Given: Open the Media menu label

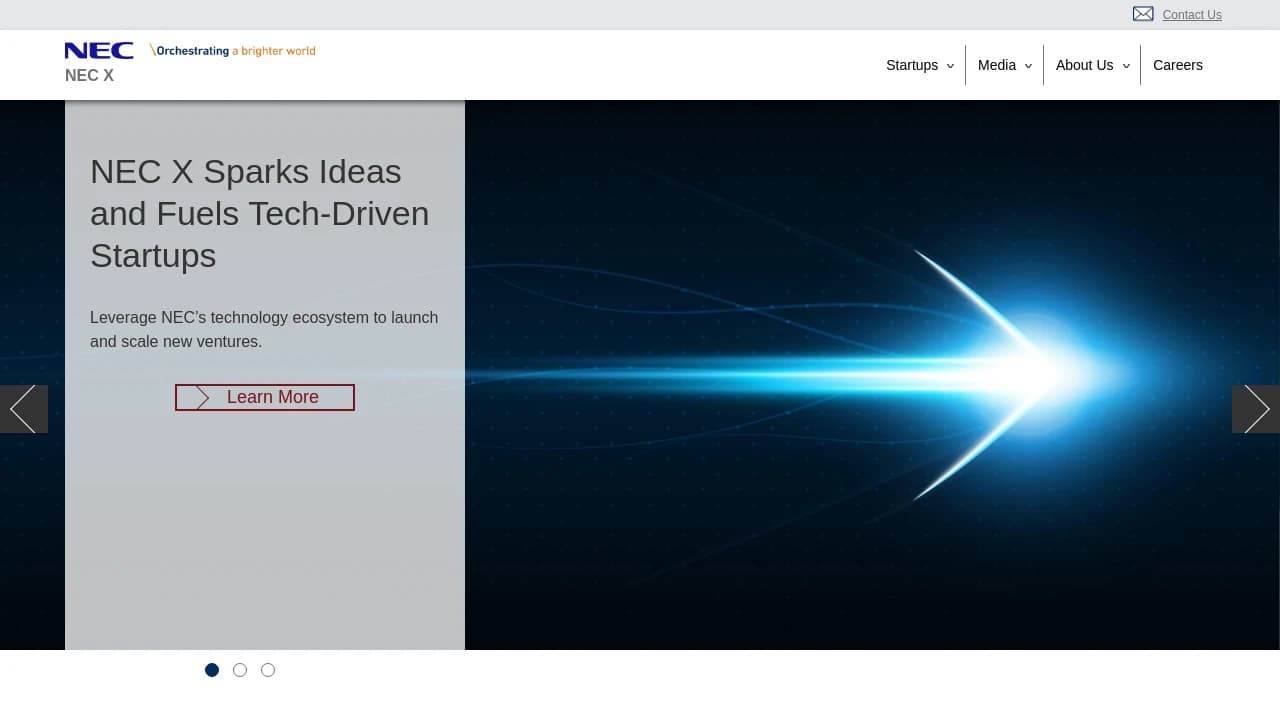Looking at the screenshot, I should pos(996,65).
